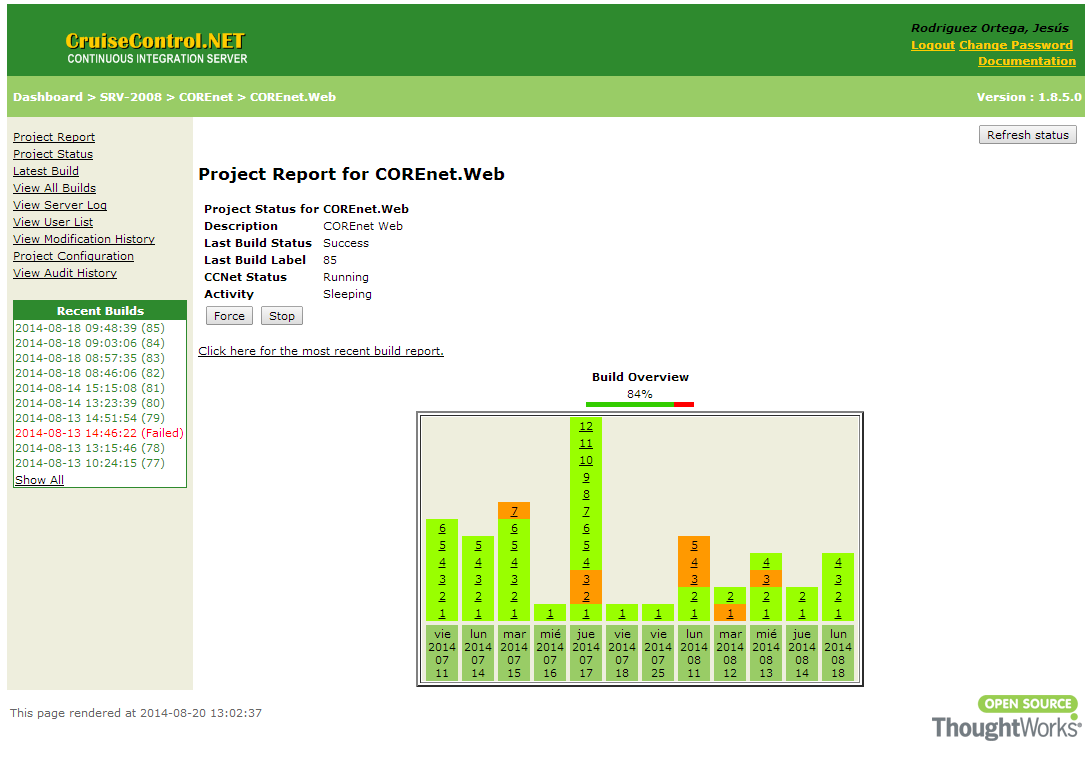This screenshot has height=771, width=1090.
Task: Open View Audit History link
Action: [x=65, y=273]
